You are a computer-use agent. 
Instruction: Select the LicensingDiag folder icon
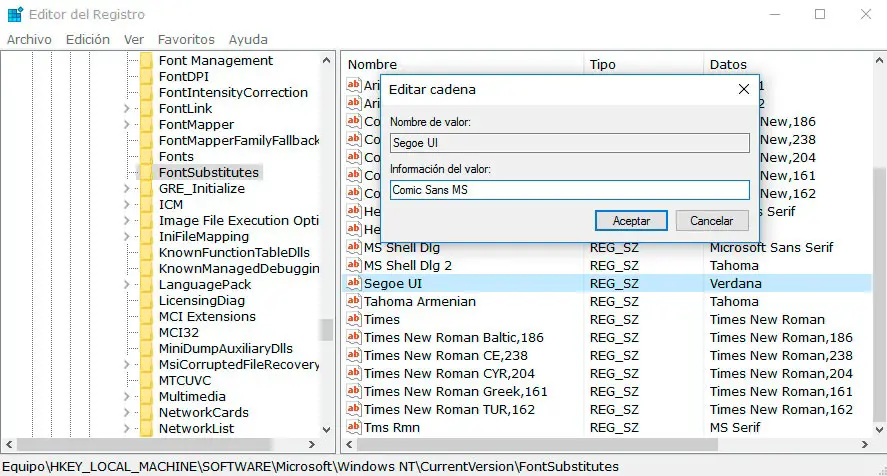click(x=146, y=301)
